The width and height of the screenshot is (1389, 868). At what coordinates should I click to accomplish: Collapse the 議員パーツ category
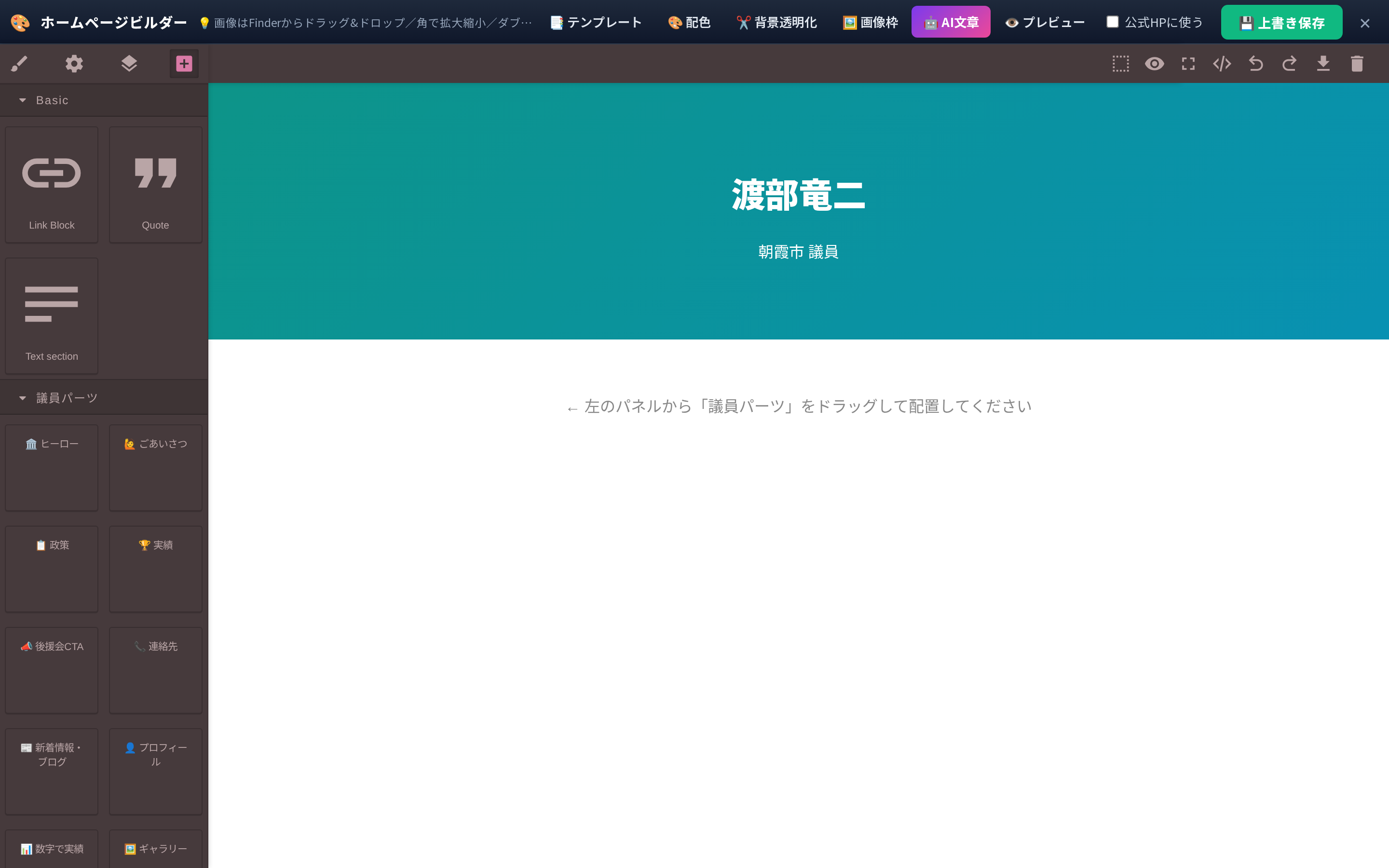click(x=104, y=397)
